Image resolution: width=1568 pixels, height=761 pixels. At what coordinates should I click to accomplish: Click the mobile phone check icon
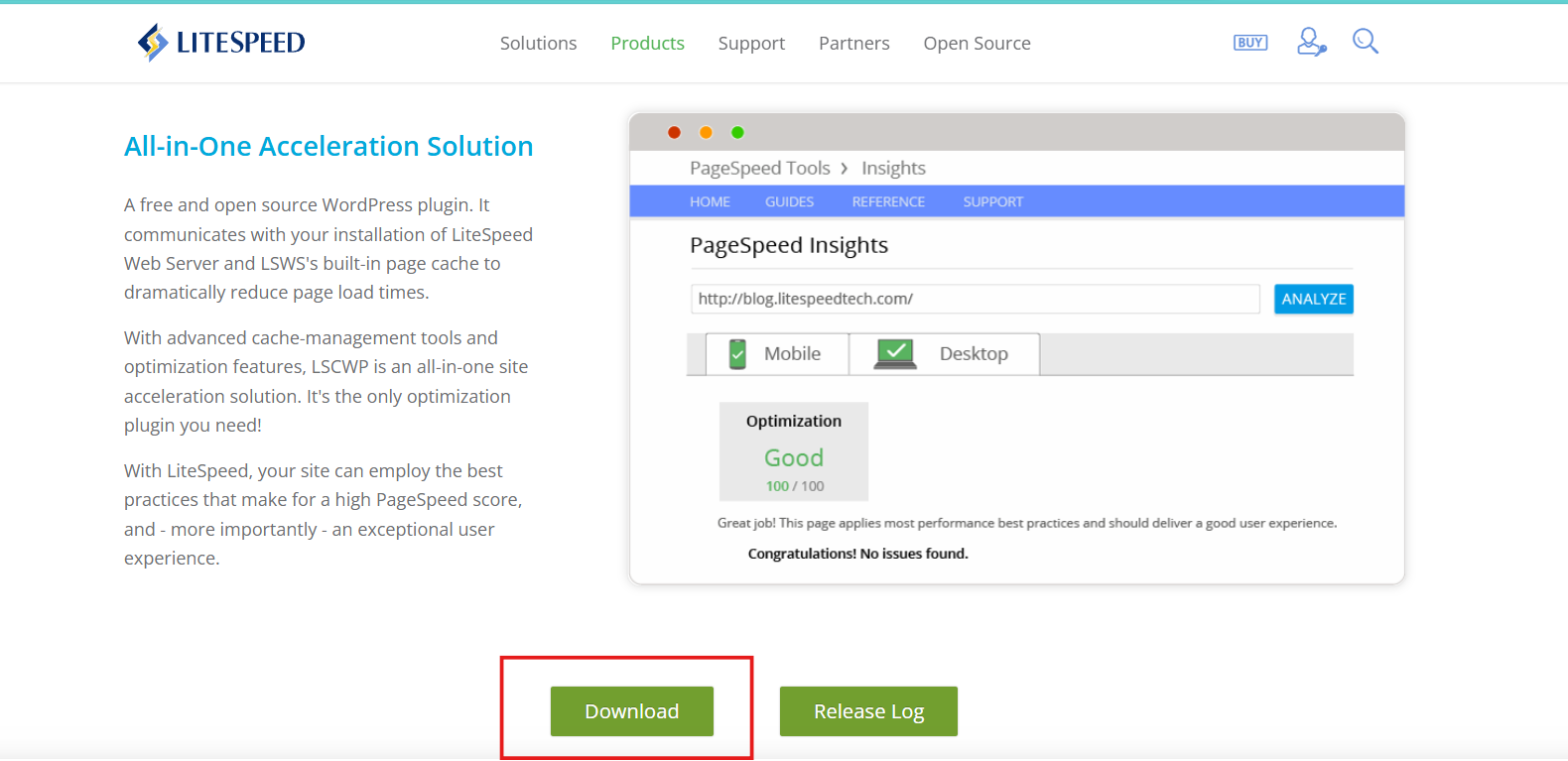(737, 354)
